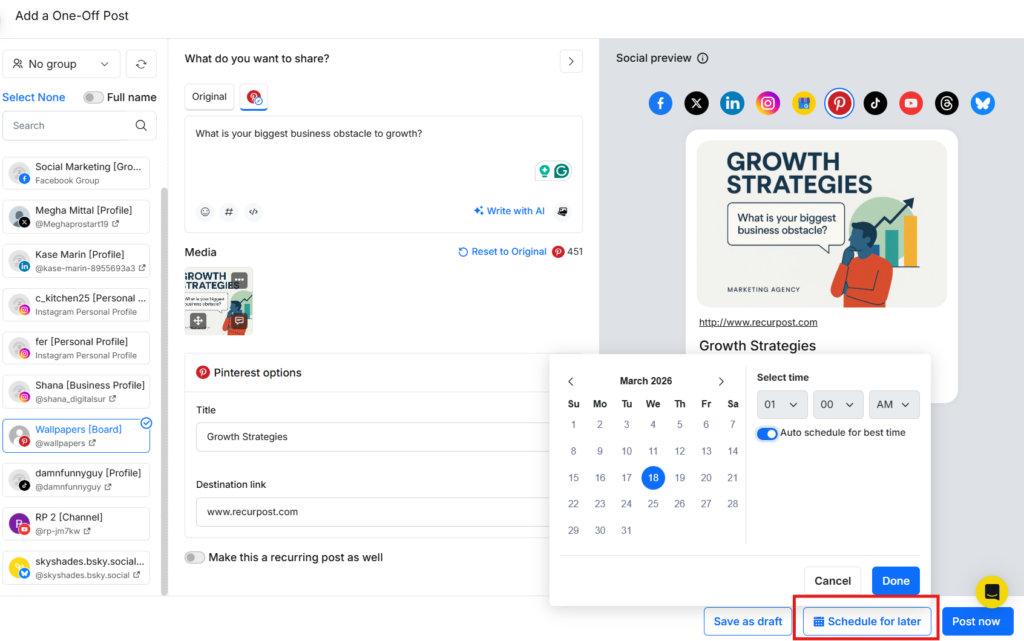The height and width of the screenshot is (641, 1024).
Task: Enable the Full name toggle
Action: pyautogui.click(x=93, y=97)
